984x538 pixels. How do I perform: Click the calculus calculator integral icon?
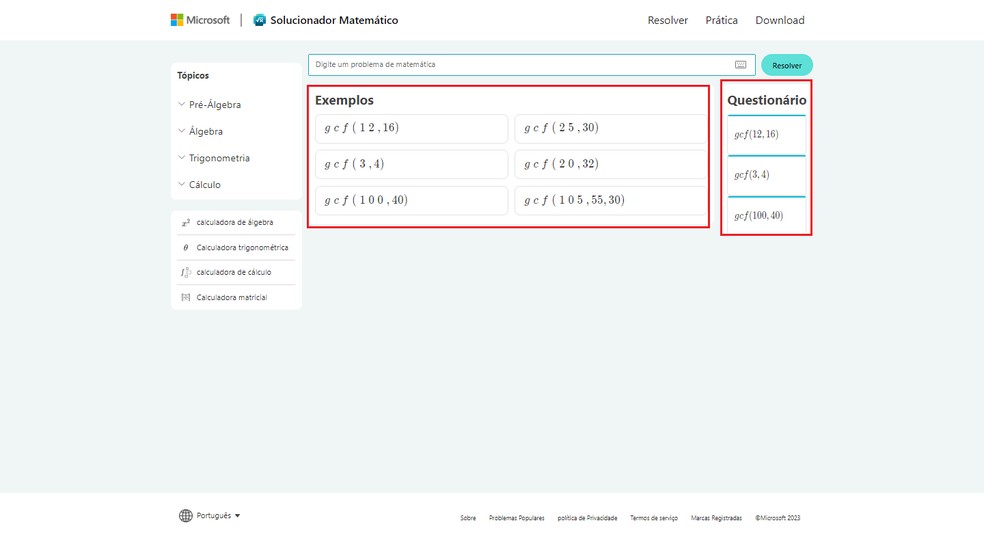pos(186,272)
